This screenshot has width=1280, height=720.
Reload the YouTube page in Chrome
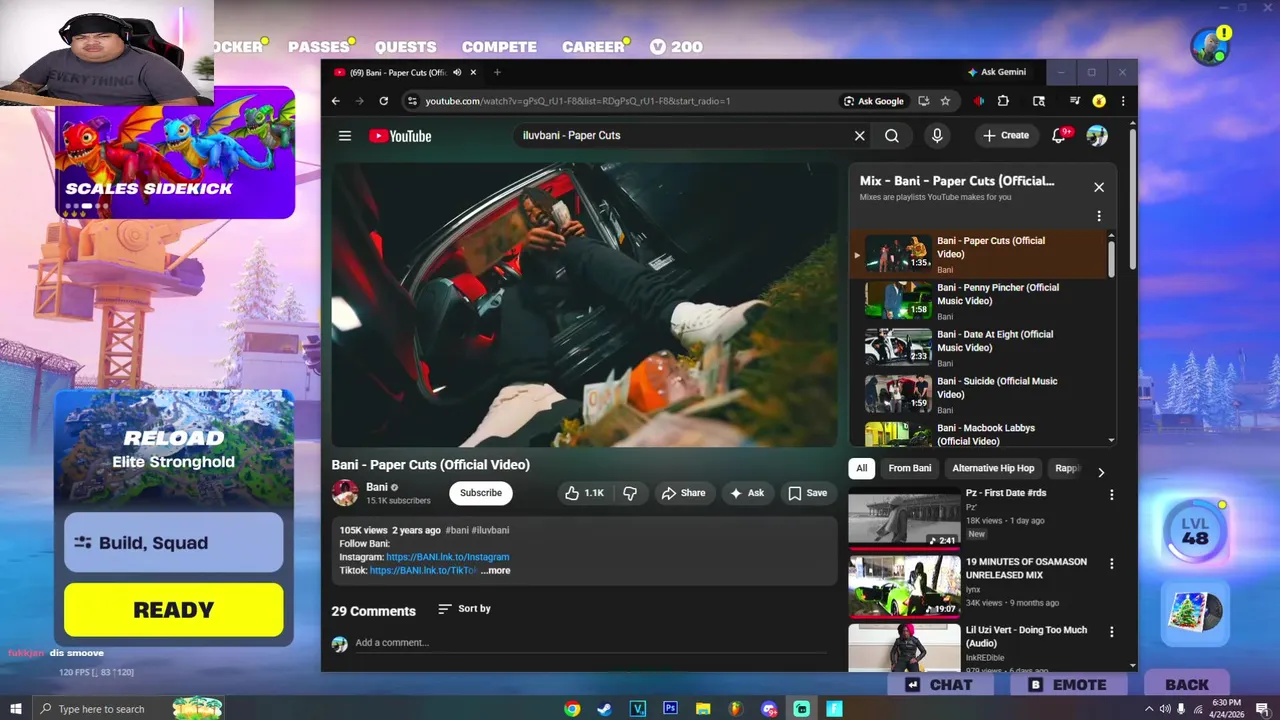pyautogui.click(x=383, y=101)
